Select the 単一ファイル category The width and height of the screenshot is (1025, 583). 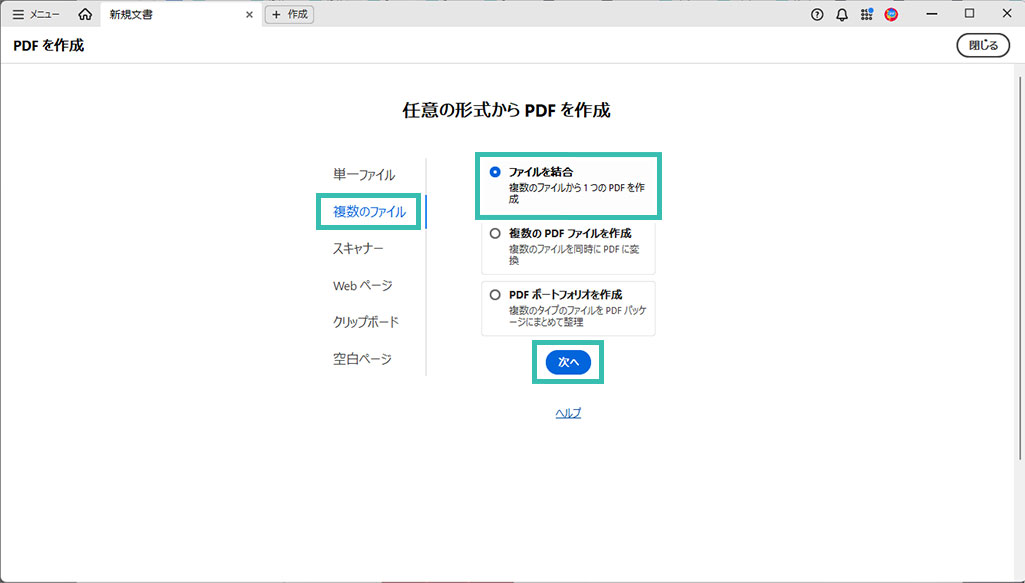coord(364,175)
